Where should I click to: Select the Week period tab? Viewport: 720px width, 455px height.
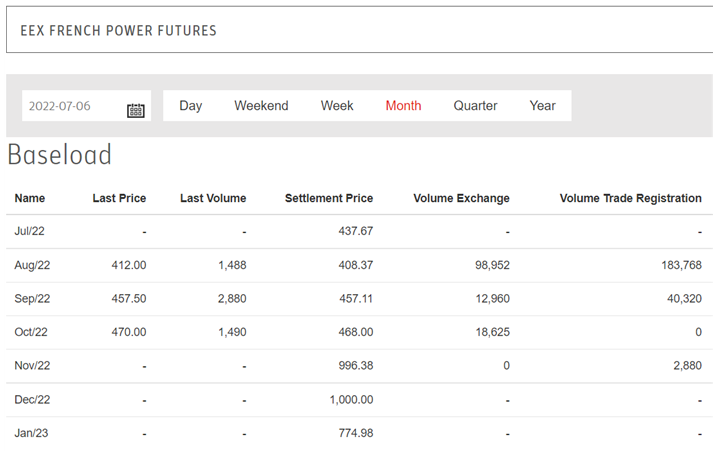[x=337, y=106]
